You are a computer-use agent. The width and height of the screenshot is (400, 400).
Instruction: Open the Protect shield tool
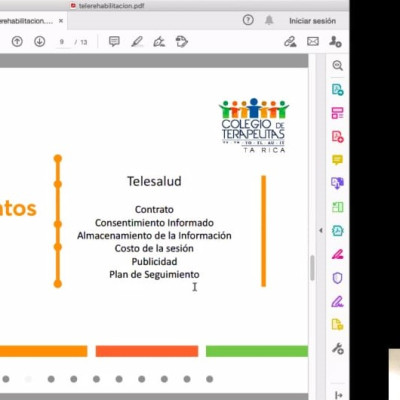(337, 278)
